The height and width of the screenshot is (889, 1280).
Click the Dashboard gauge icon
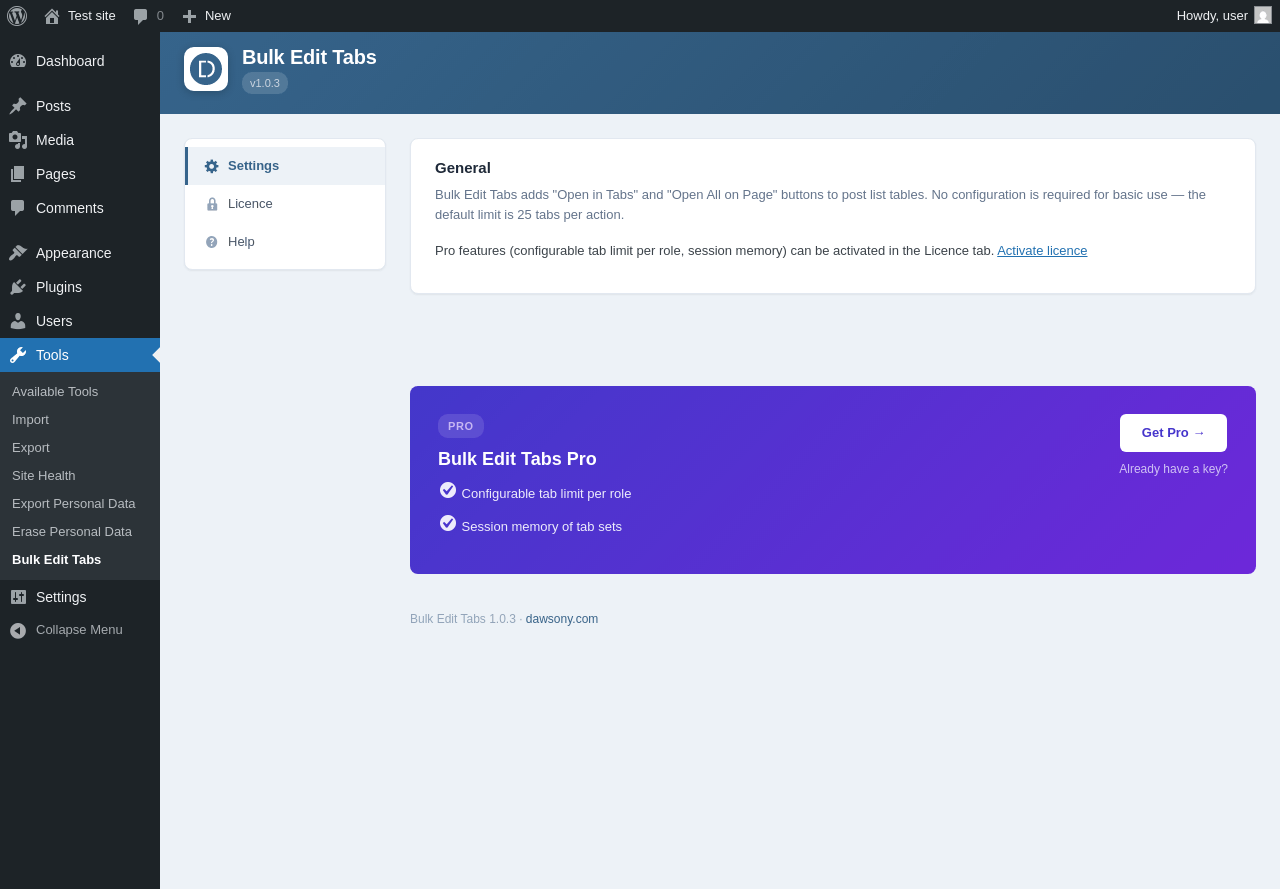pos(18,61)
